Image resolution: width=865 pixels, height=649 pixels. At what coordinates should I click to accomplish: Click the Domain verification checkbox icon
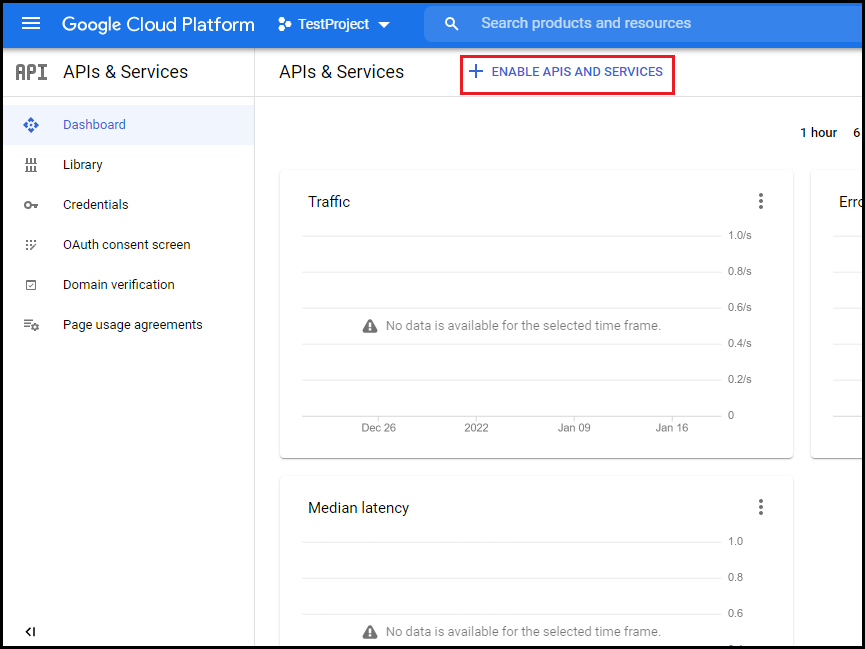pyautogui.click(x=31, y=285)
